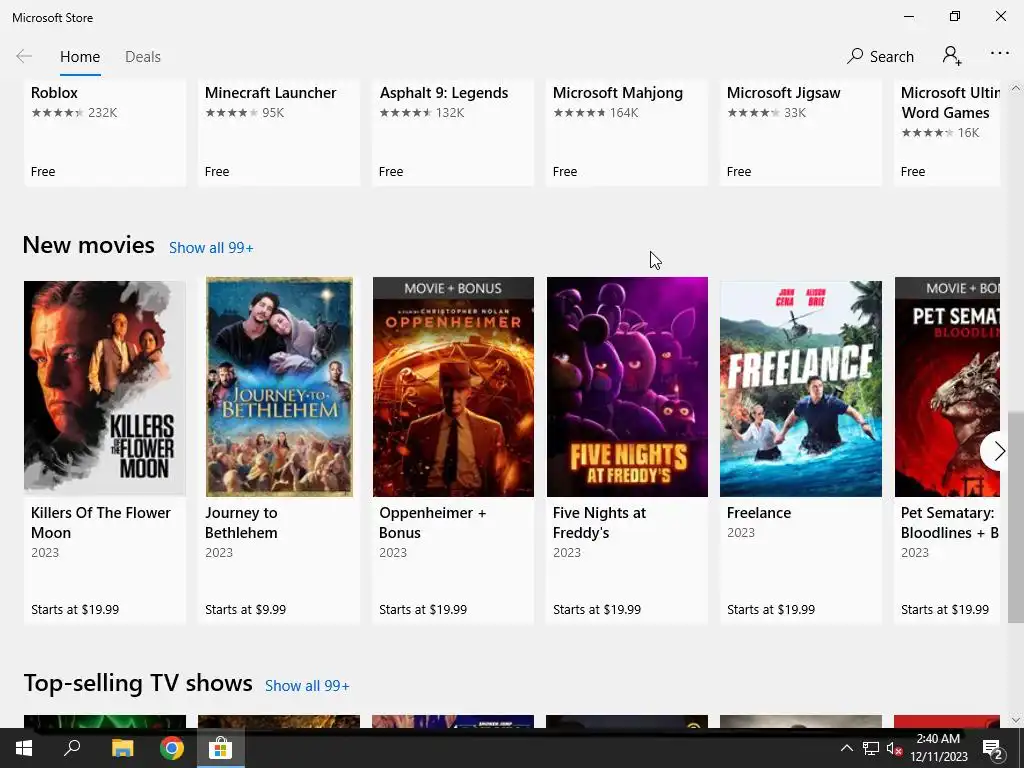Open Killers Of The Flower Moon poster
The image size is (1024, 768).
[x=104, y=387]
